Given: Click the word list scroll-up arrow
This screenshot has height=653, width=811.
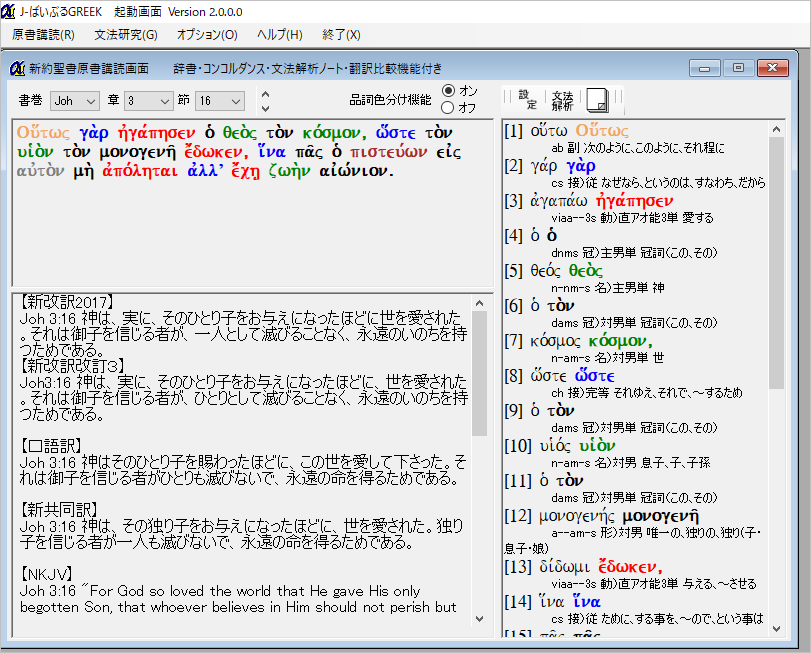Looking at the screenshot, I should [x=776, y=129].
